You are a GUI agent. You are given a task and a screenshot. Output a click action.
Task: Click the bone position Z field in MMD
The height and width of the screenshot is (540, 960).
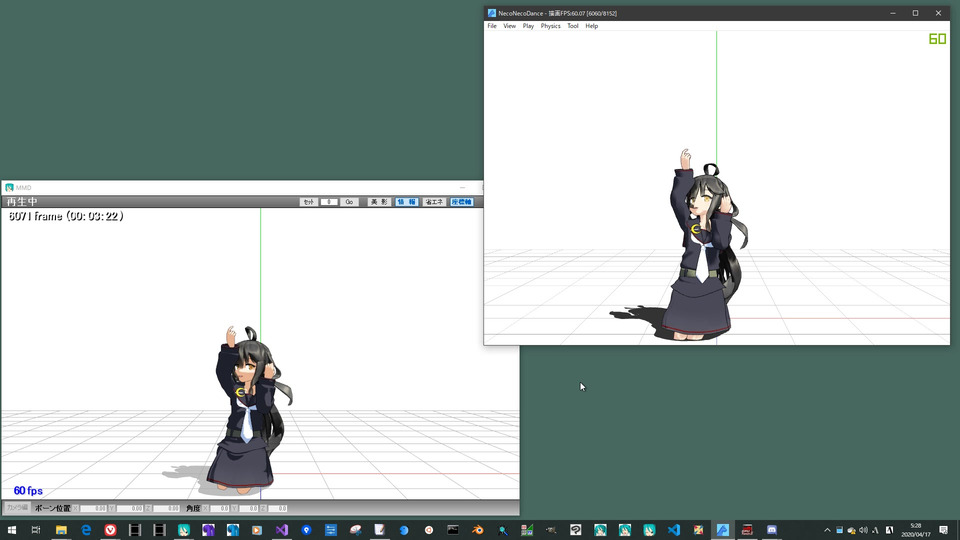(x=166, y=508)
